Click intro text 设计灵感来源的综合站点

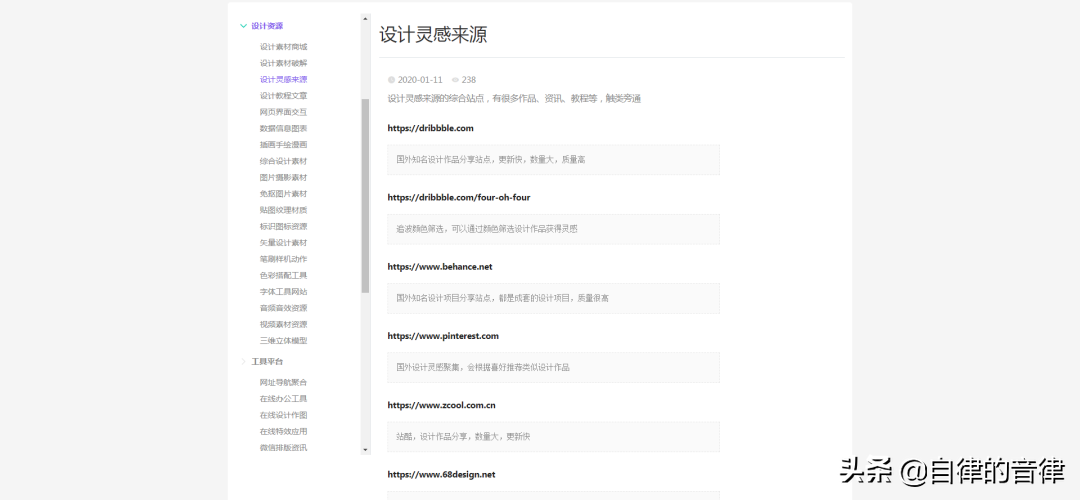pos(515,99)
